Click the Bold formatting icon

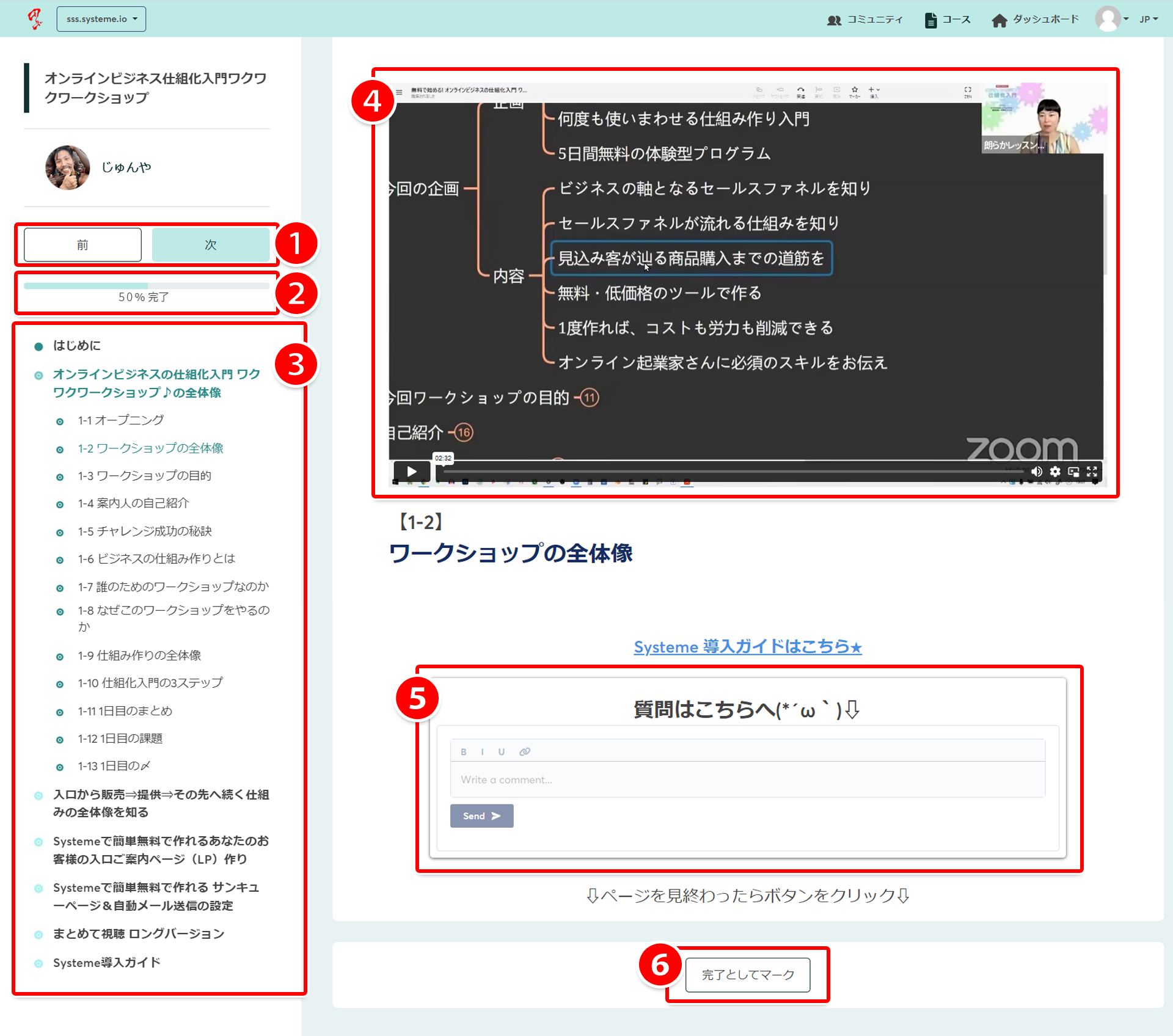tap(464, 751)
